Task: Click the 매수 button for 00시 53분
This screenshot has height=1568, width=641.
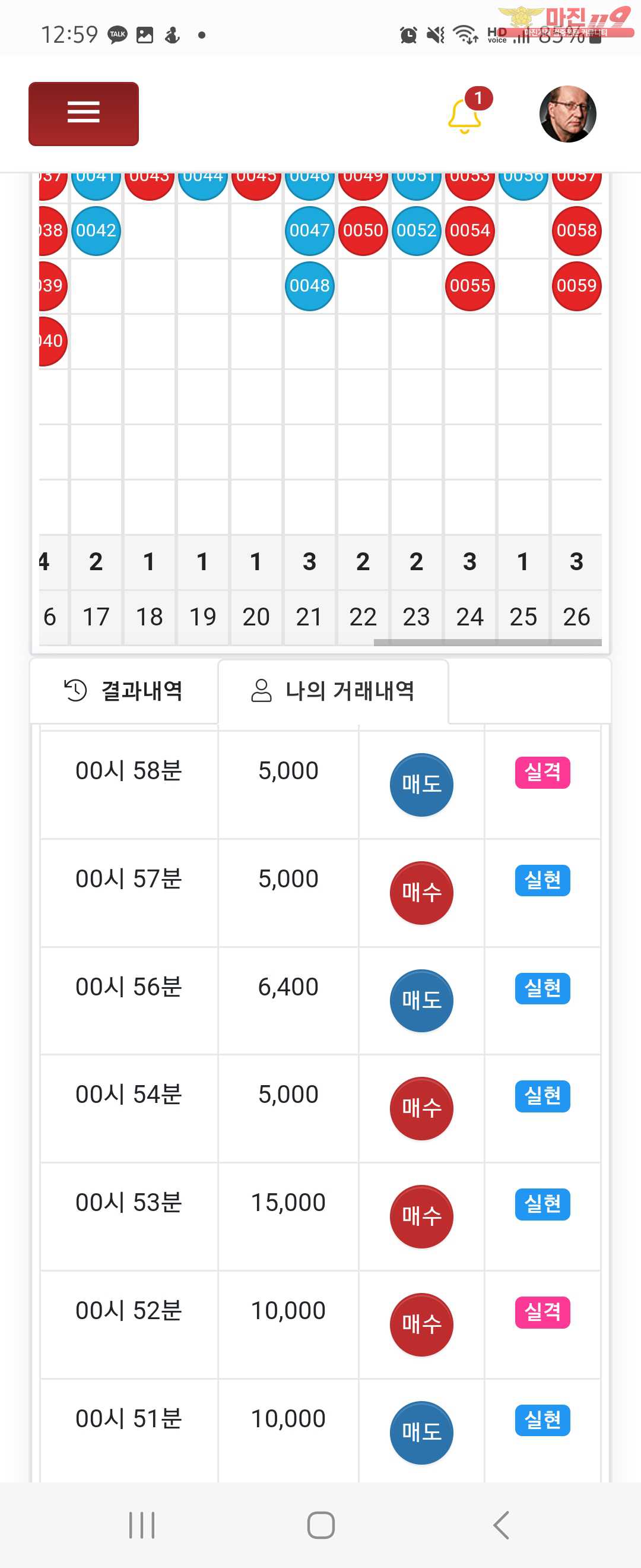Action: (421, 1217)
